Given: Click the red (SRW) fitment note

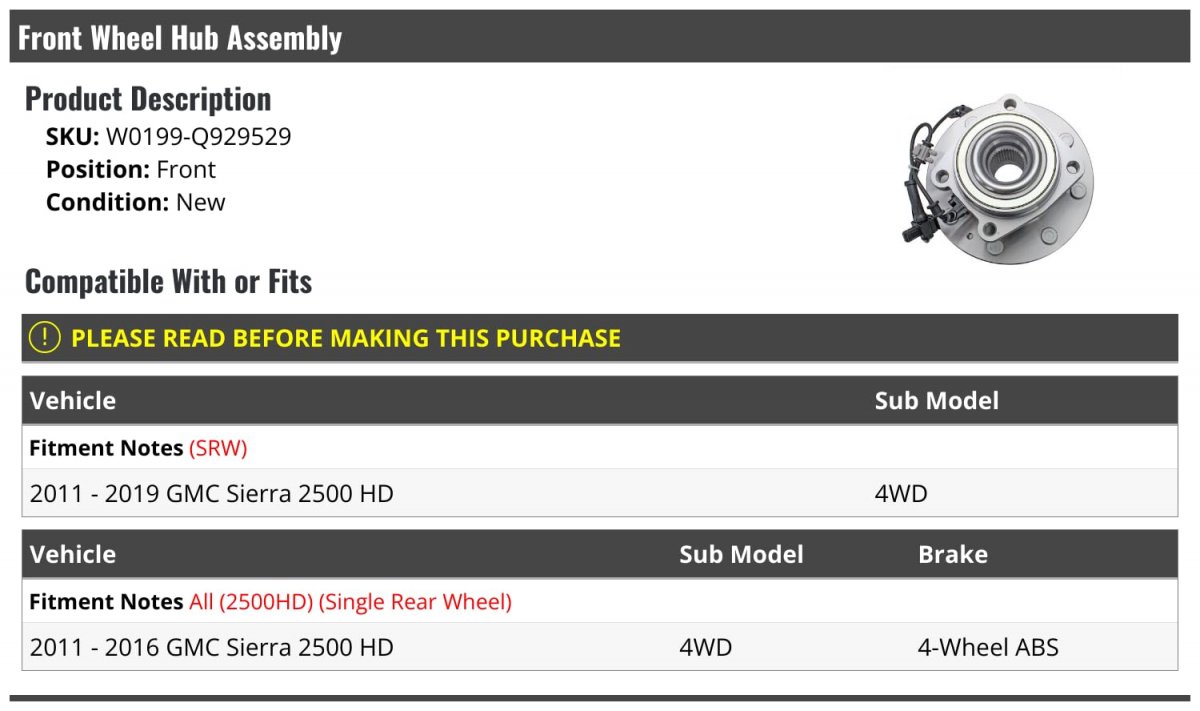Looking at the screenshot, I should (x=218, y=448).
